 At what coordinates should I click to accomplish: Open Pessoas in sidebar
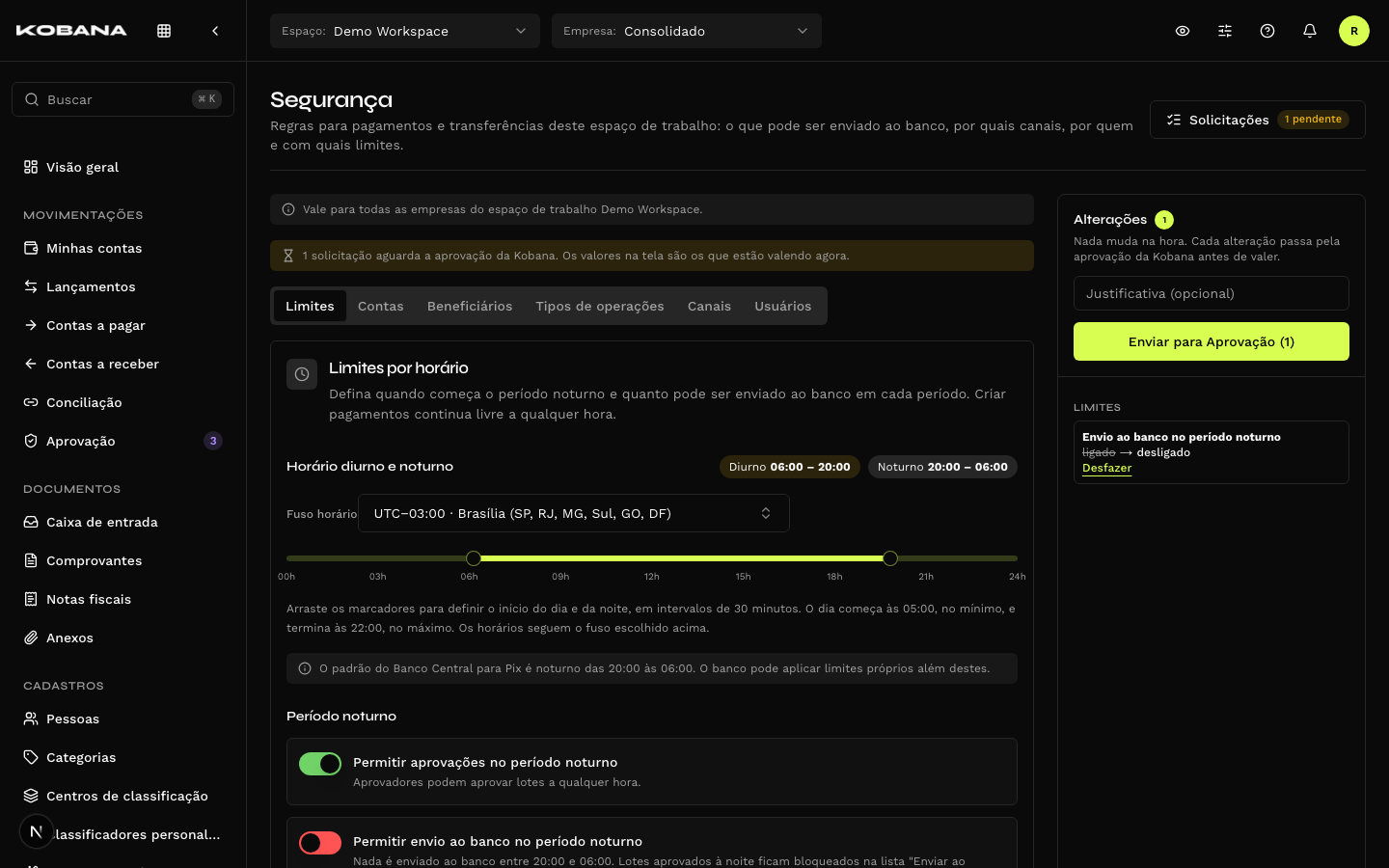[x=123, y=719]
